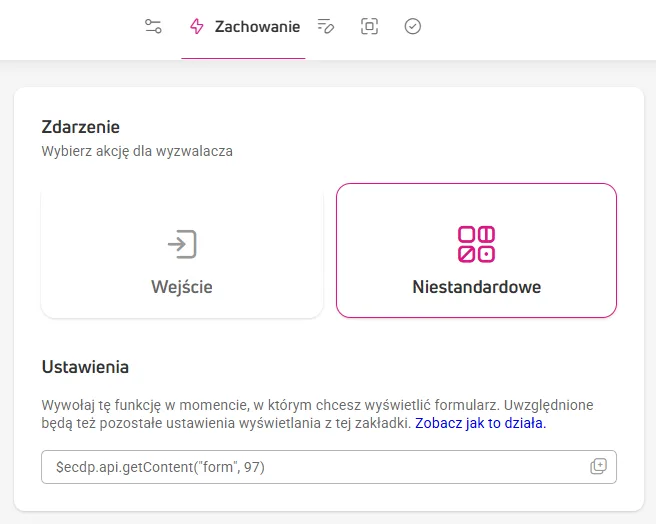Click the empty top area of Wejście card
656x524 pixels.
point(182,205)
